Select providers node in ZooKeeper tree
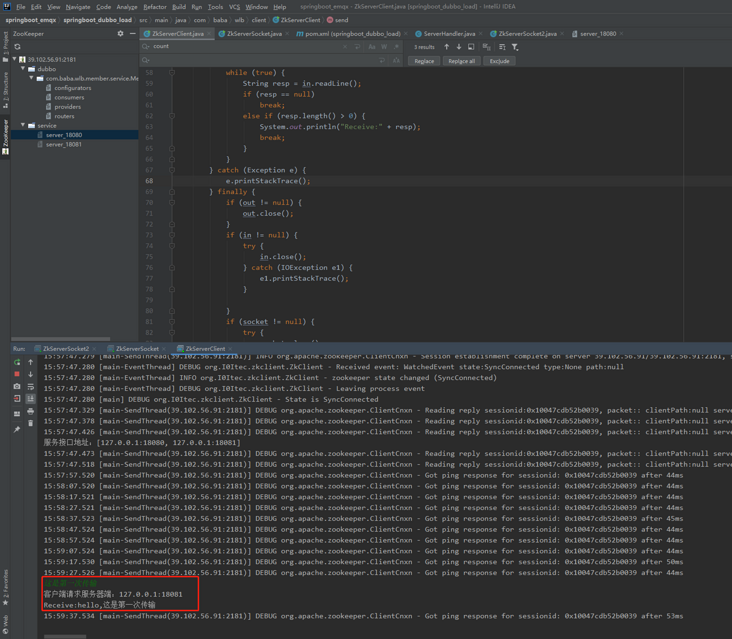Viewport: 732px width, 639px height. (67, 106)
